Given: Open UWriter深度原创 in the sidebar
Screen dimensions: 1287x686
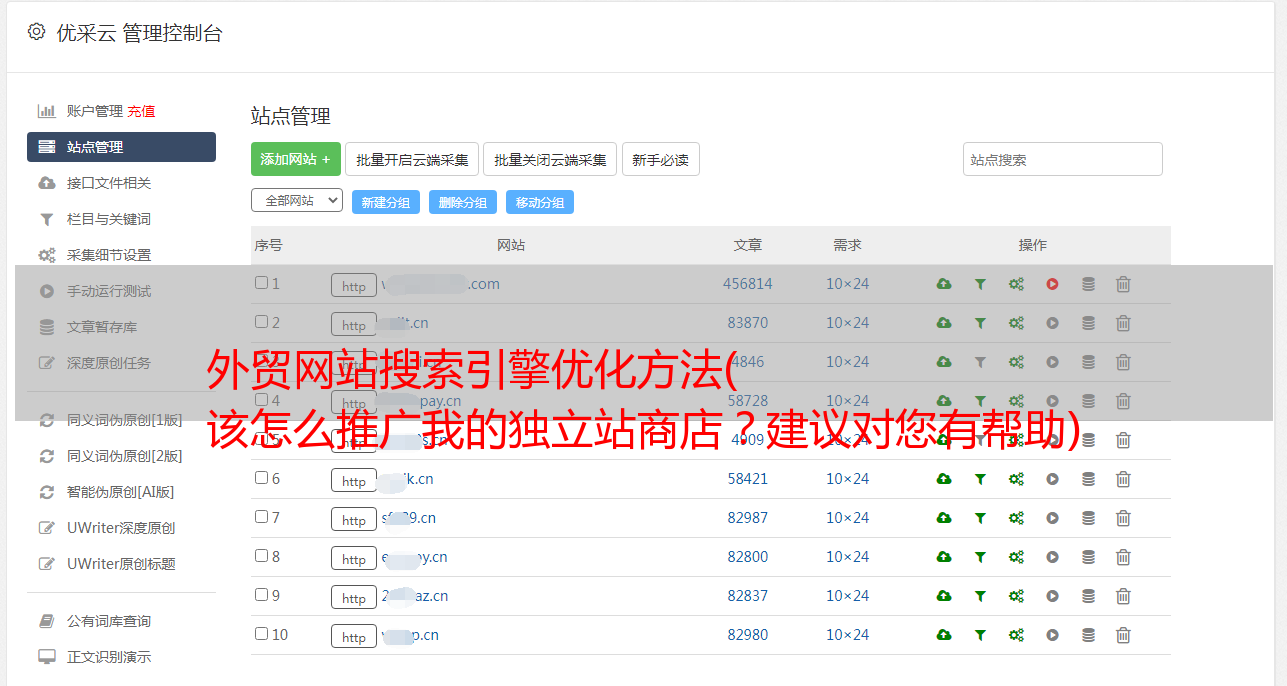Looking at the screenshot, I should click(x=121, y=528).
